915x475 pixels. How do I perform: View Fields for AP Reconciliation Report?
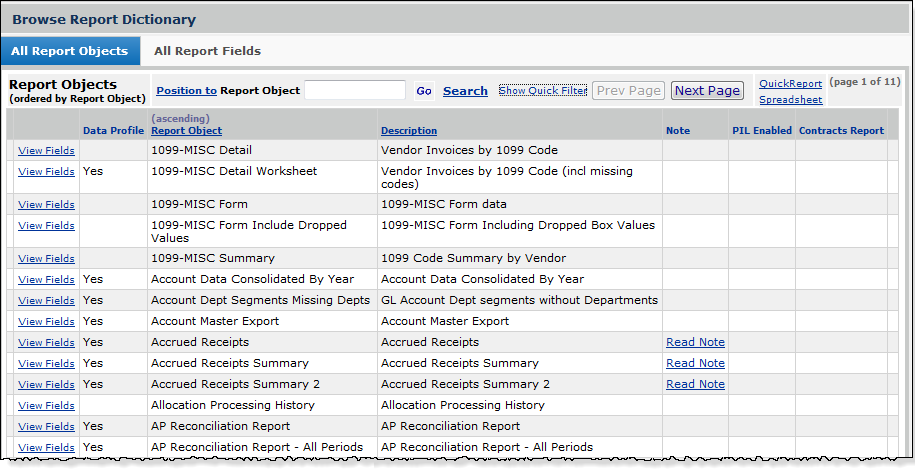point(46,427)
